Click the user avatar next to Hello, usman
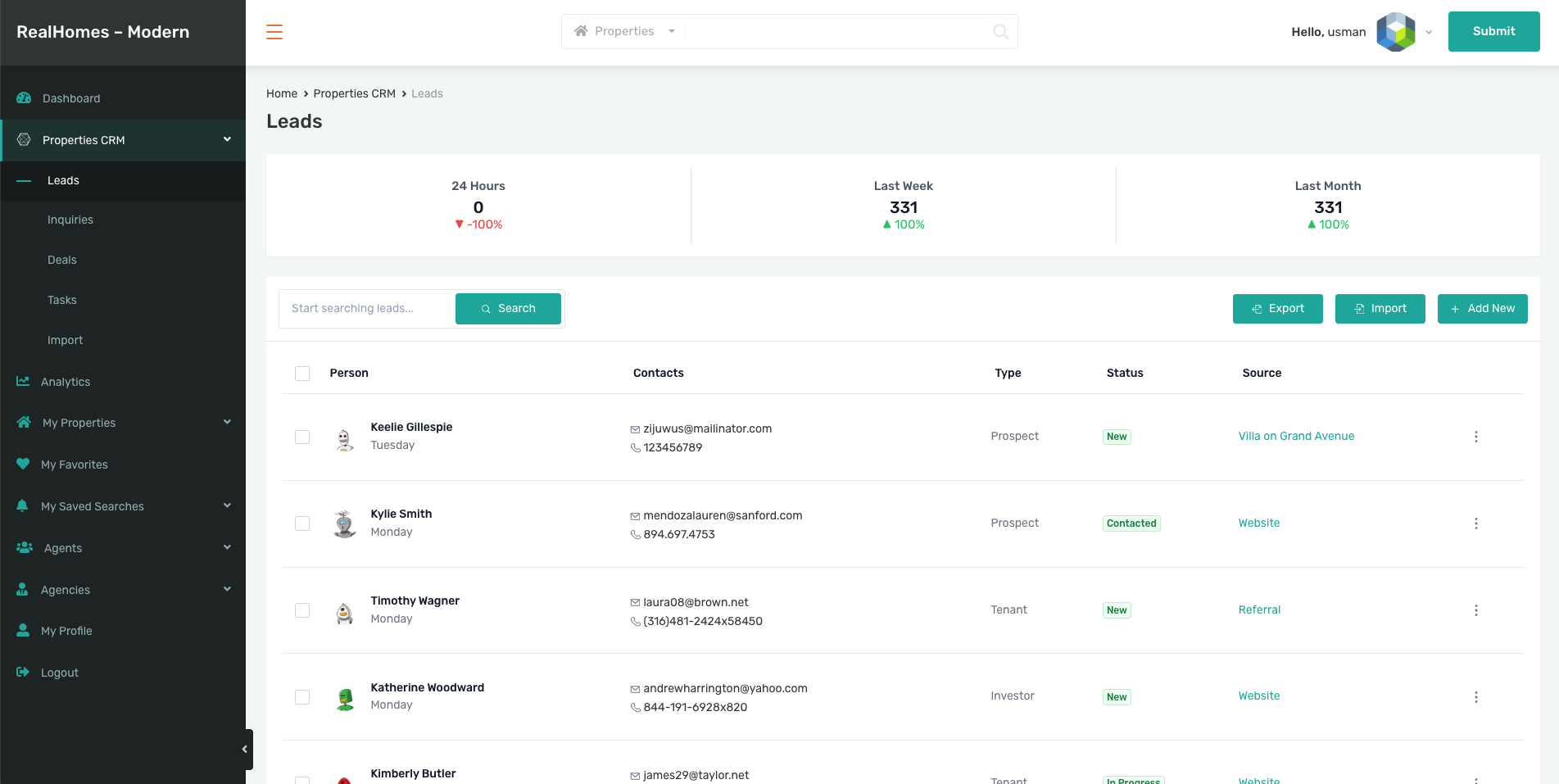 [x=1395, y=32]
